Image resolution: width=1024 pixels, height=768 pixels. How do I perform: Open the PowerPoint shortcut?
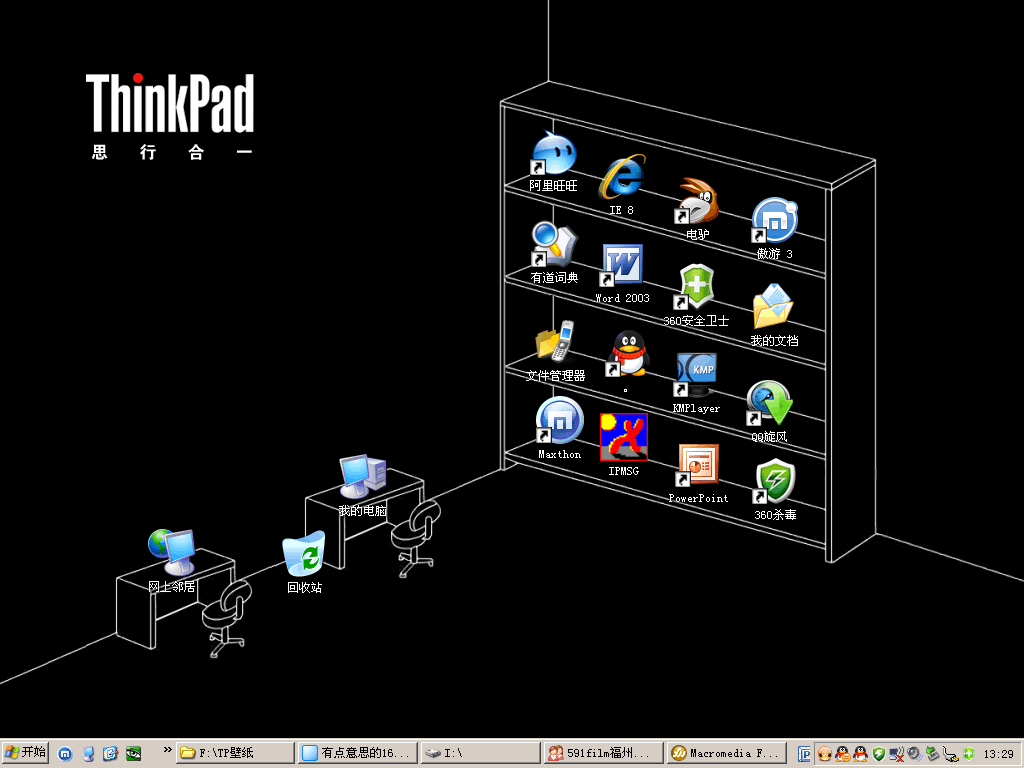[x=698, y=473]
